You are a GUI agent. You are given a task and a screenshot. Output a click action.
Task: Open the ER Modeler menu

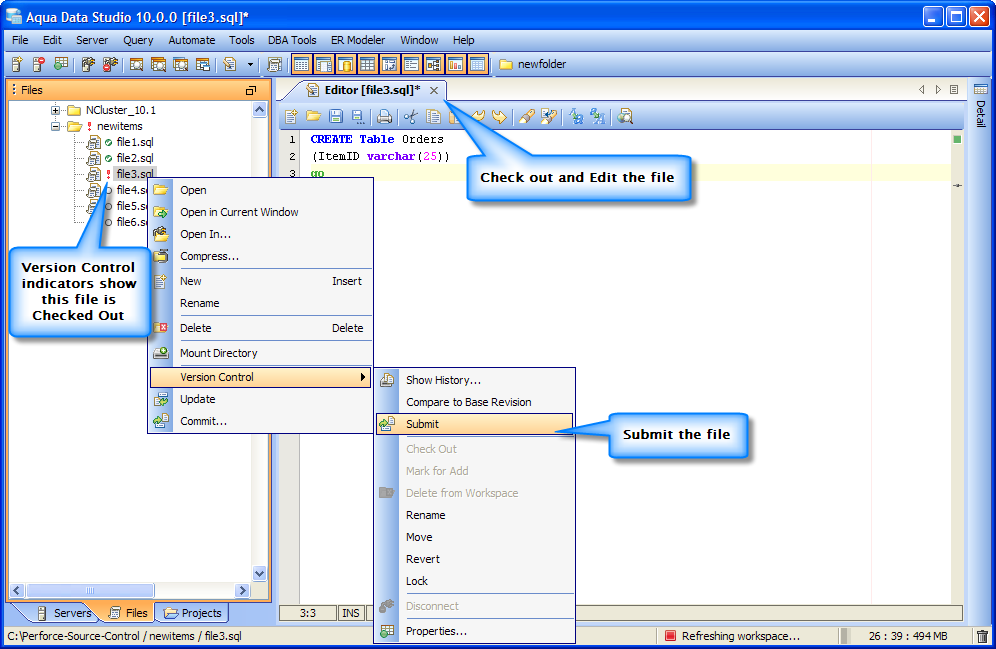tap(358, 40)
